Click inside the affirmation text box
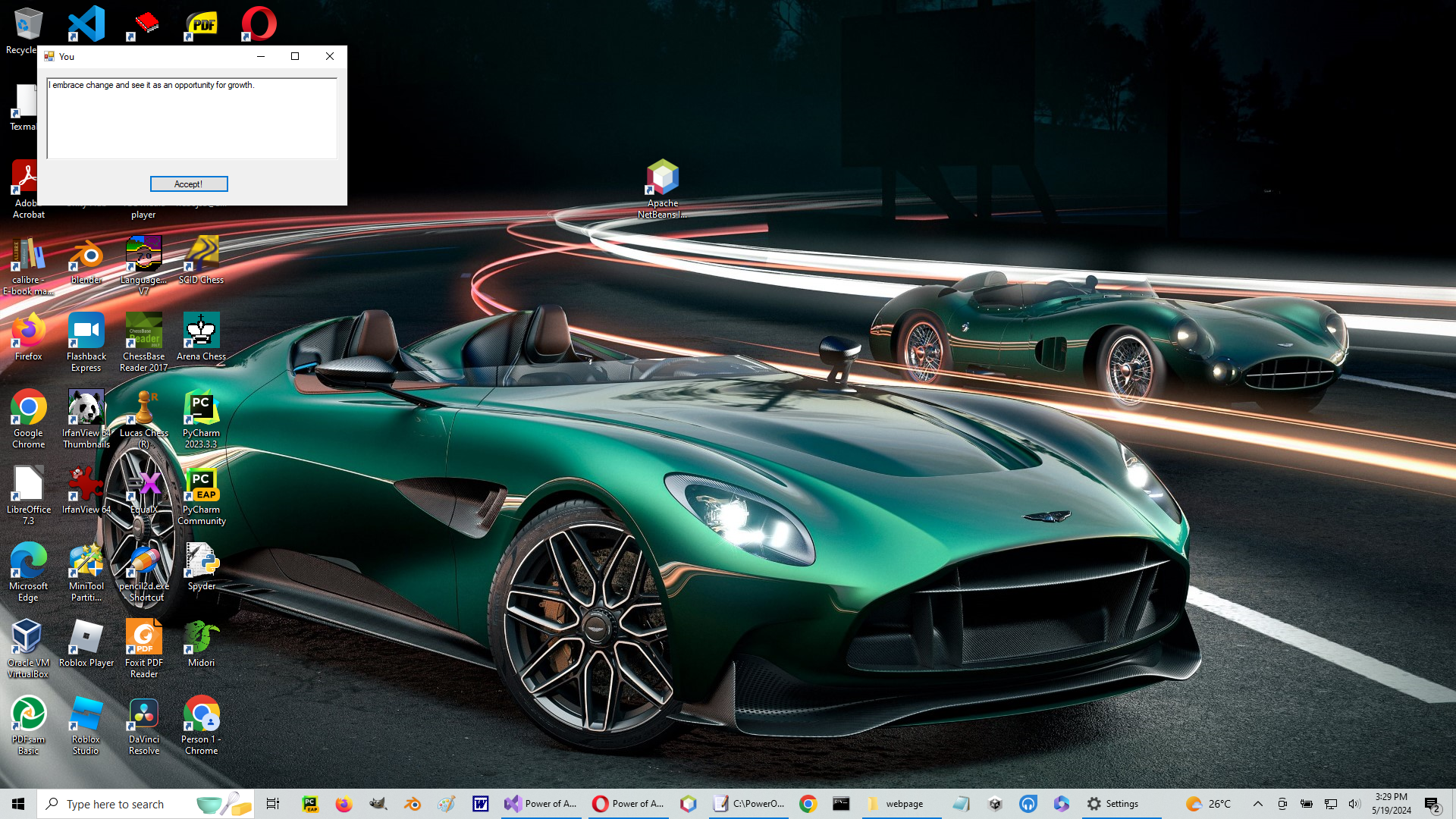The width and height of the screenshot is (1456, 819). point(192,118)
